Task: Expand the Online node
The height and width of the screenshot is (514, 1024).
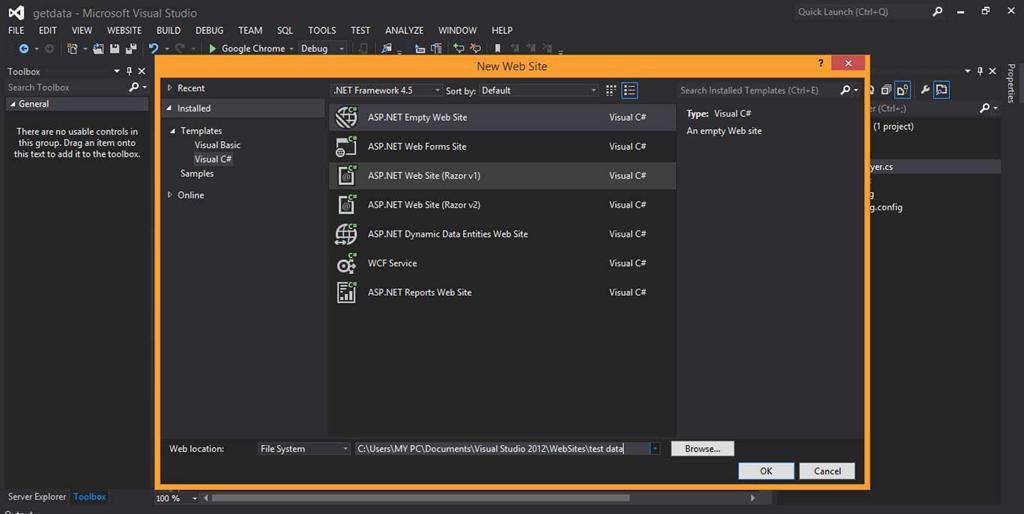Action: [x=170, y=195]
